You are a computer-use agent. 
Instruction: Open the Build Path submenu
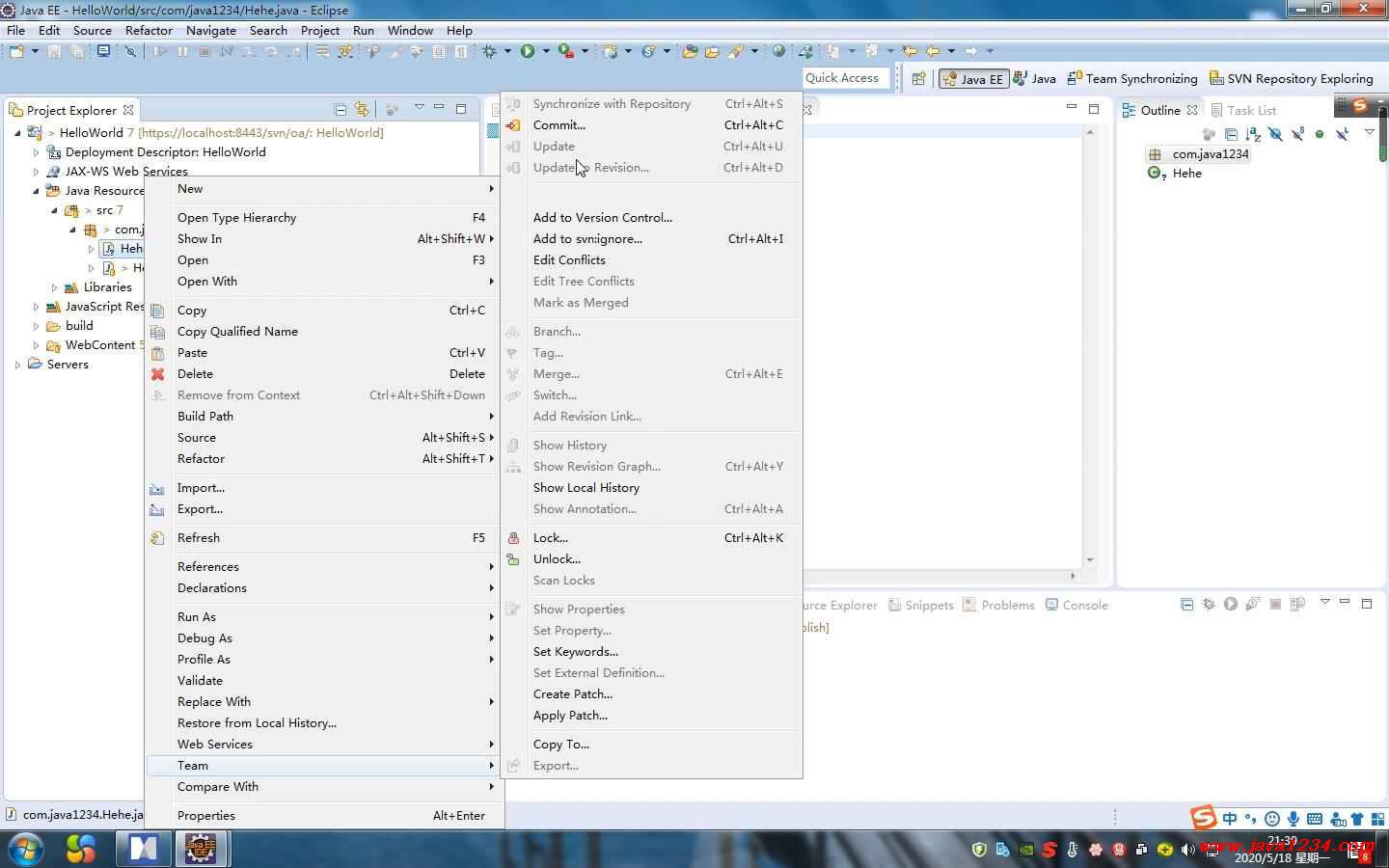tap(323, 417)
